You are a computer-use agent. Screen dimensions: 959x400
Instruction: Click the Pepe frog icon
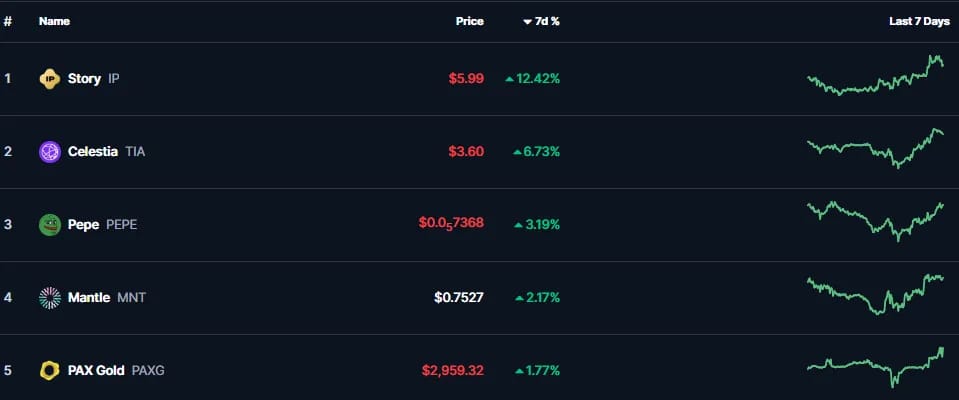(50, 224)
